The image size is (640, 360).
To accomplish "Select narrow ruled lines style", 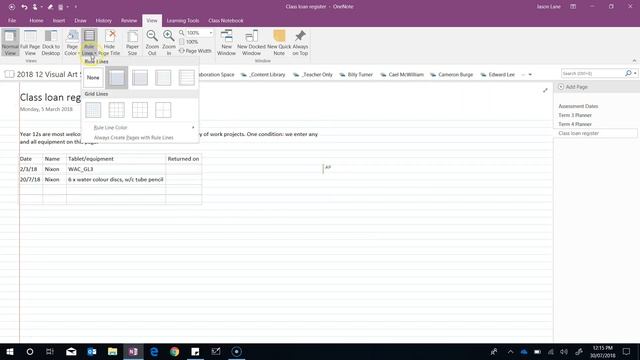I will 117,78.
